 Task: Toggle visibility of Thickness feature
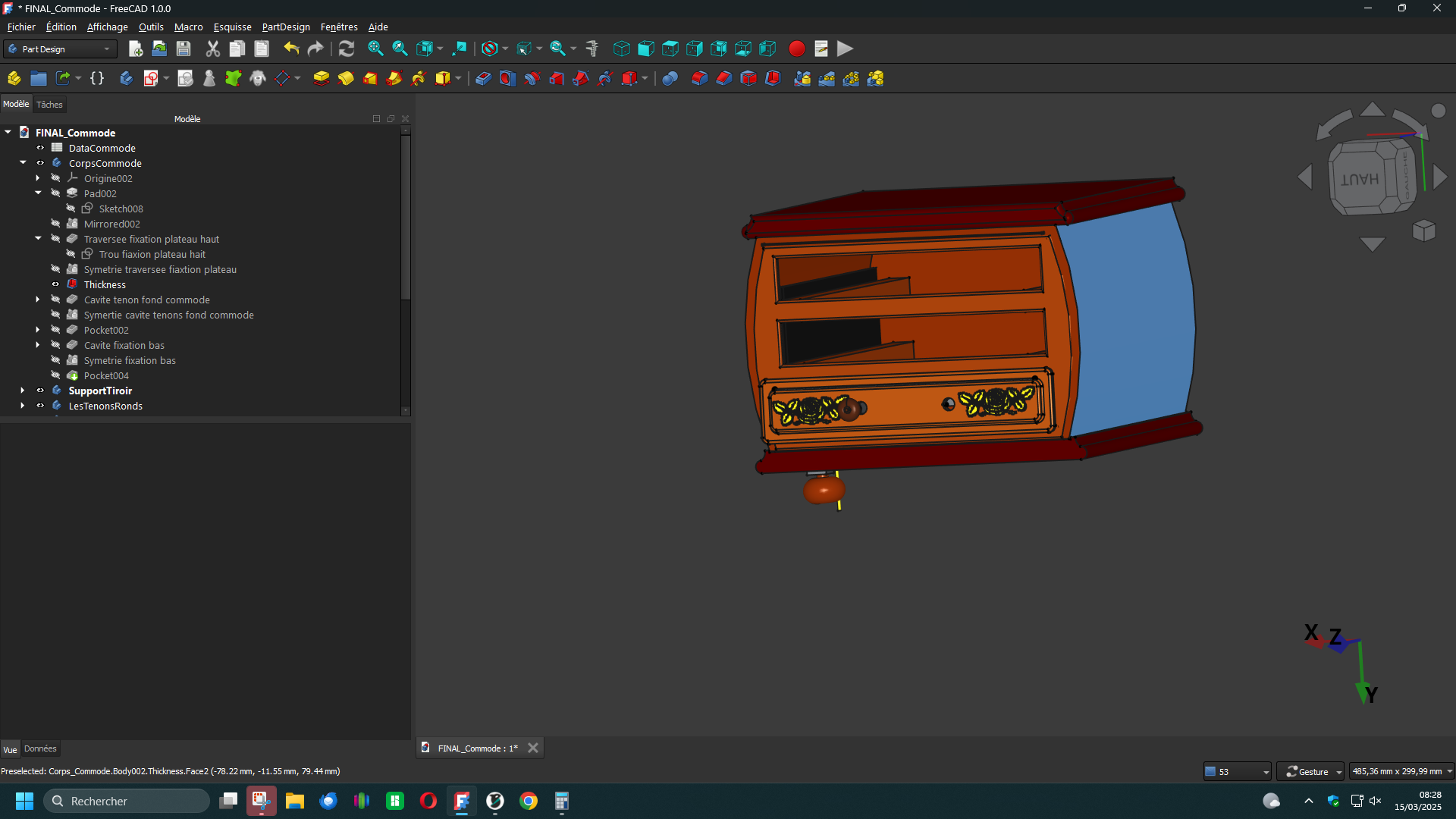55,284
